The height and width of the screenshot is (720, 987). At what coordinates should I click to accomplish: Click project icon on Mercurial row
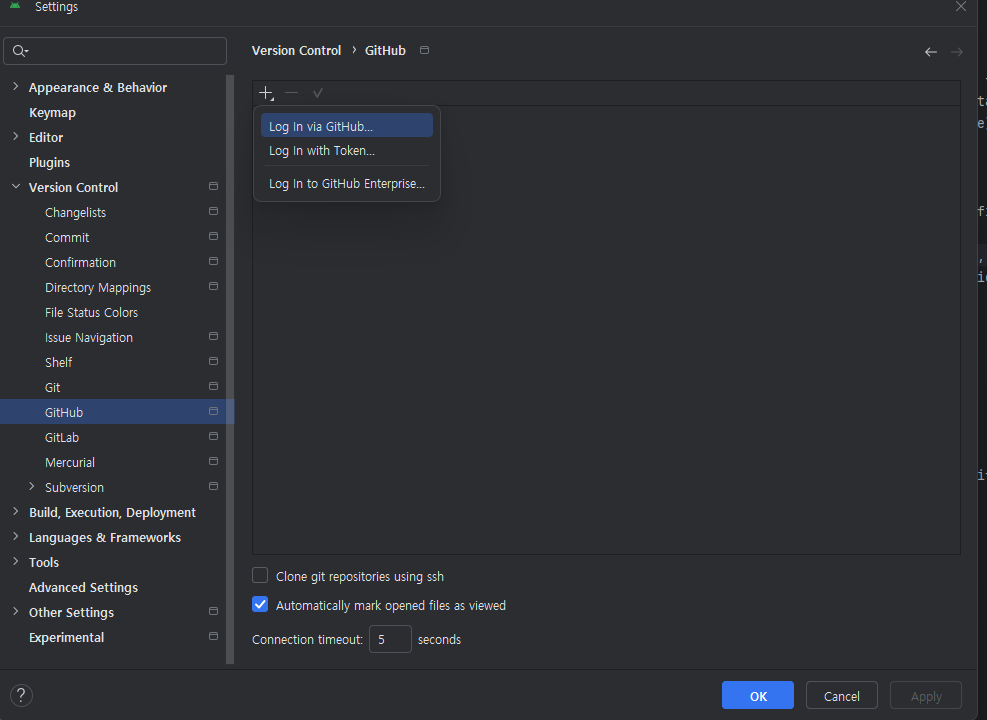coord(213,461)
